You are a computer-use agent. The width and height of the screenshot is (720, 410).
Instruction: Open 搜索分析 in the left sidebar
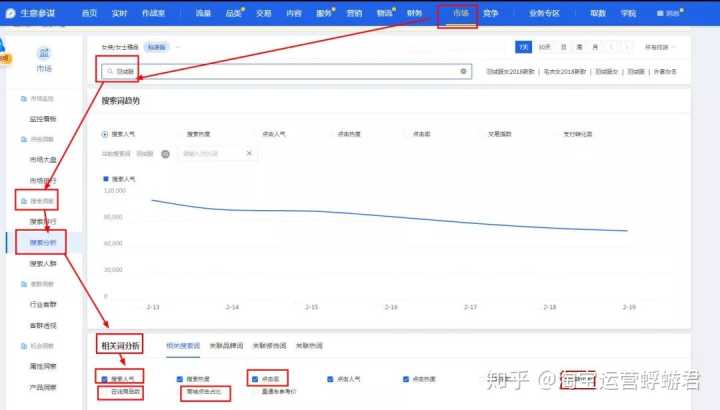[x=43, y=242]
